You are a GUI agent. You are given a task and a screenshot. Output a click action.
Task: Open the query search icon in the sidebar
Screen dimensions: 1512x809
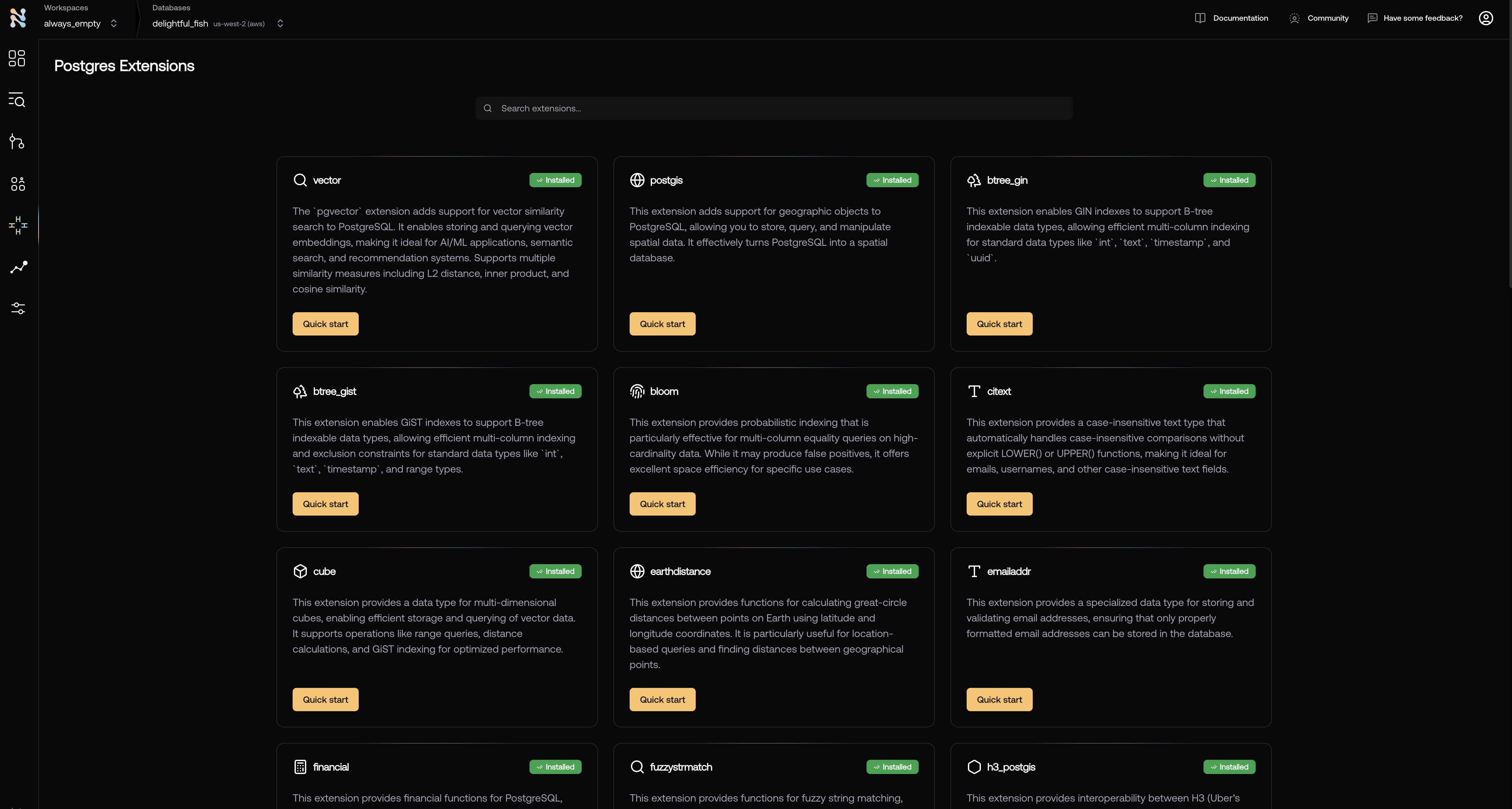coord(17,100)
